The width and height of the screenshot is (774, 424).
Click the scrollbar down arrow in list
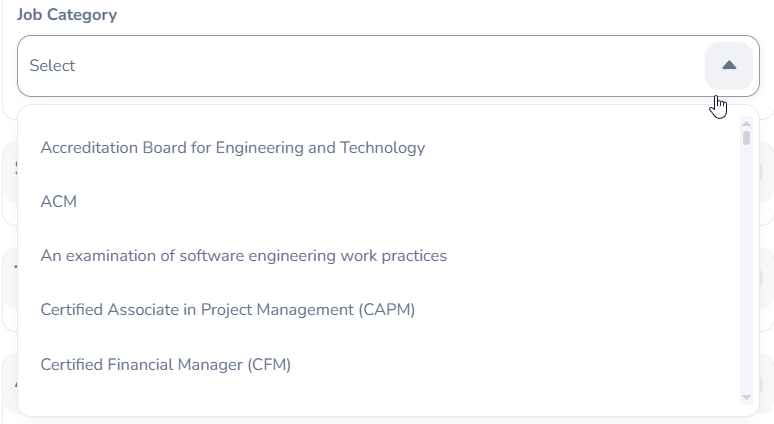746,397
